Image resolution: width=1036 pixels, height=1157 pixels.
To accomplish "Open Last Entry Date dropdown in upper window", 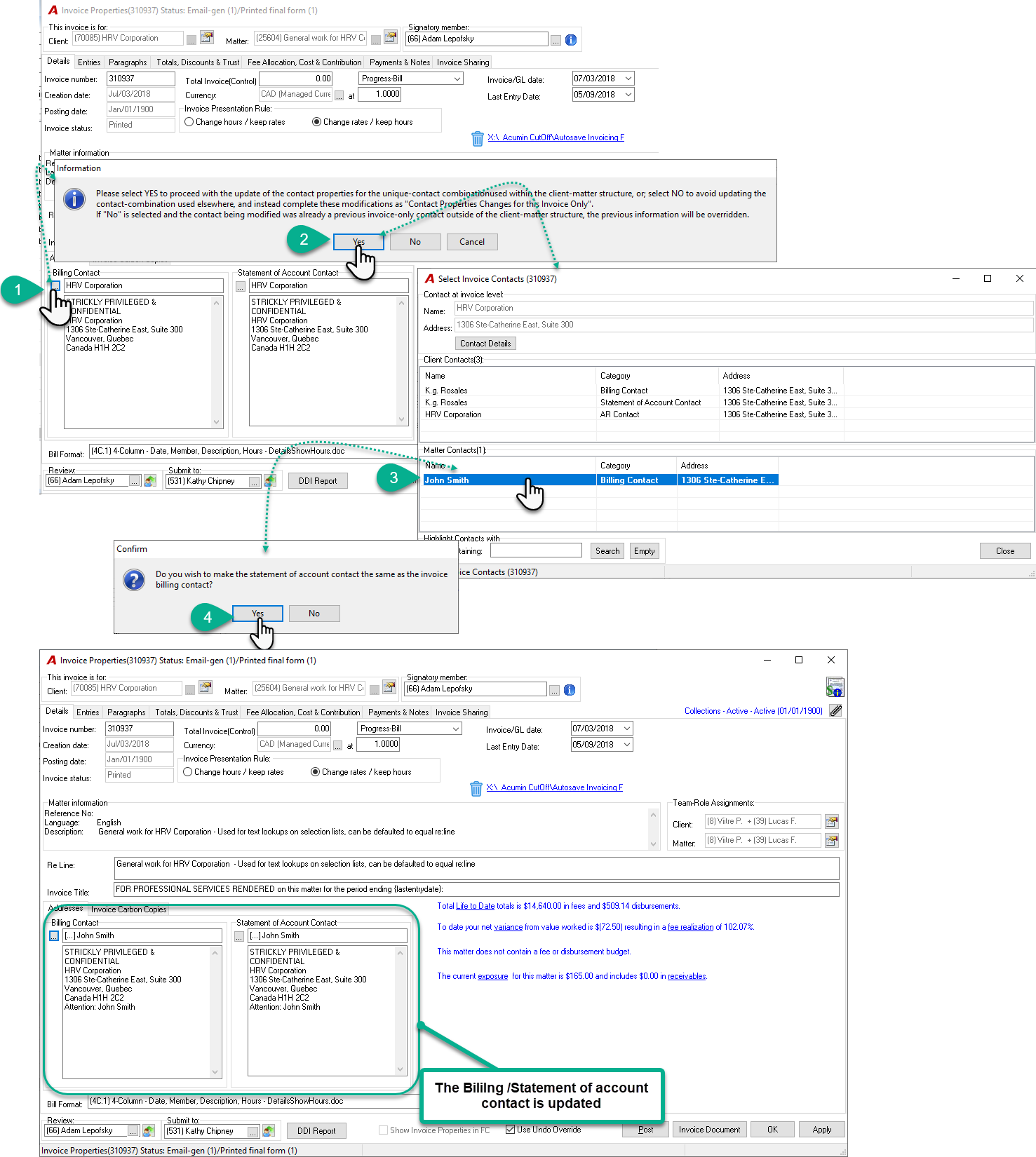I will tap(628, 95).
